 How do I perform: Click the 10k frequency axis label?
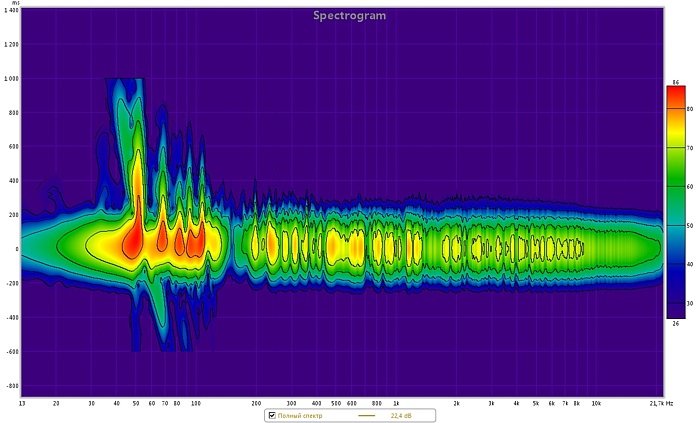596,403
